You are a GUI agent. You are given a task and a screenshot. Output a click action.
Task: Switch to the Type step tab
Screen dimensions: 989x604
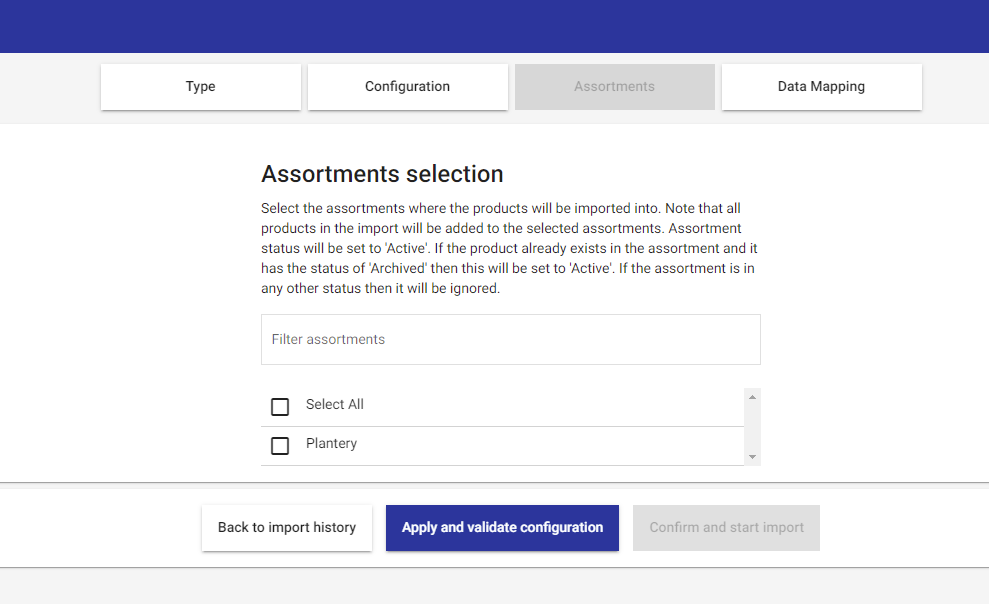tap(201, 86)
